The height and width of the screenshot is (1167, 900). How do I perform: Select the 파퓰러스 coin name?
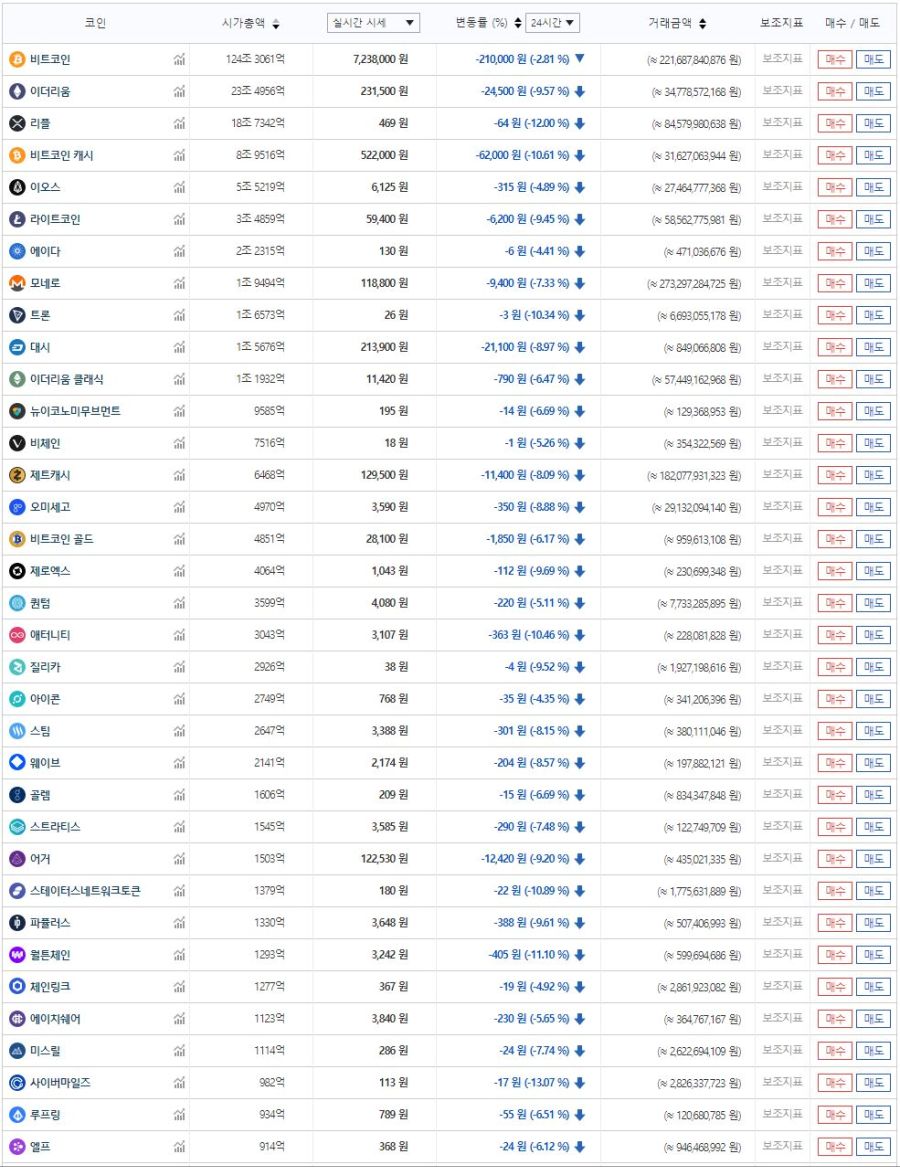(x=50, y=923)
